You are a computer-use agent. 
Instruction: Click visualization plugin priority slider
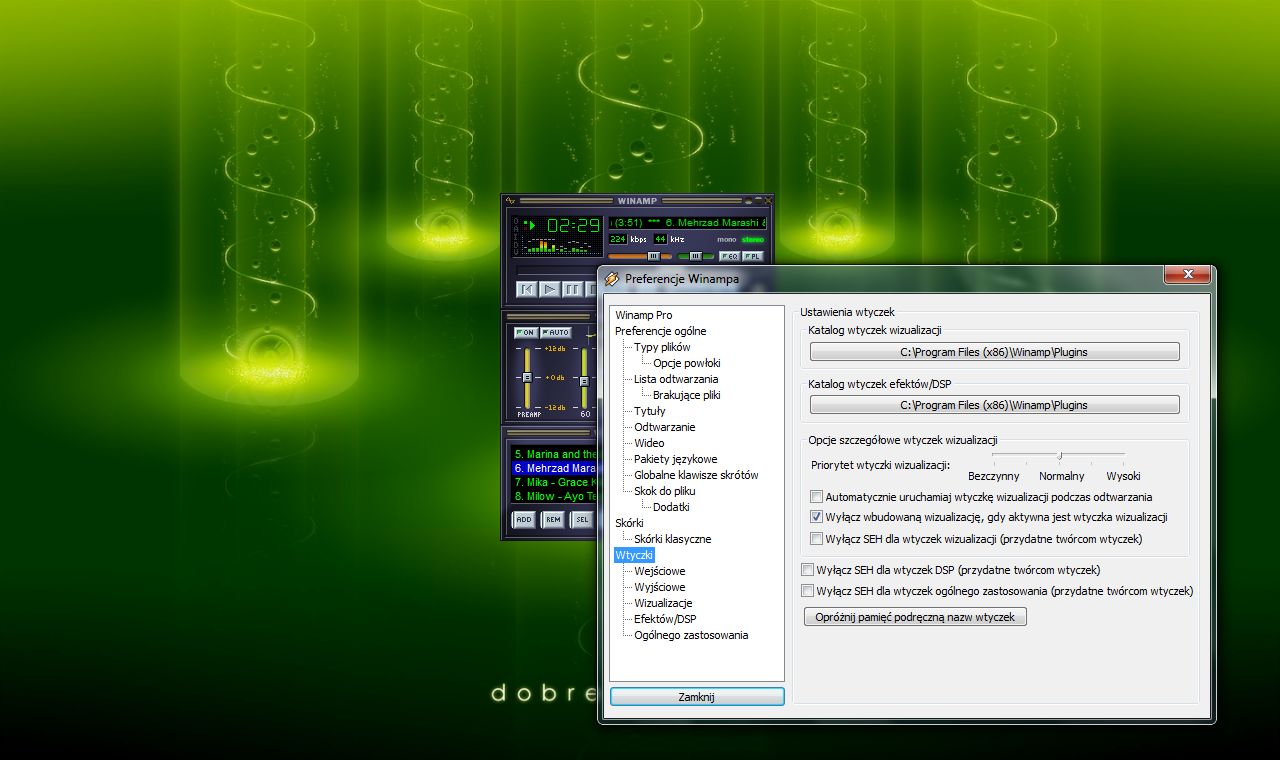[x=1058, y=456]
